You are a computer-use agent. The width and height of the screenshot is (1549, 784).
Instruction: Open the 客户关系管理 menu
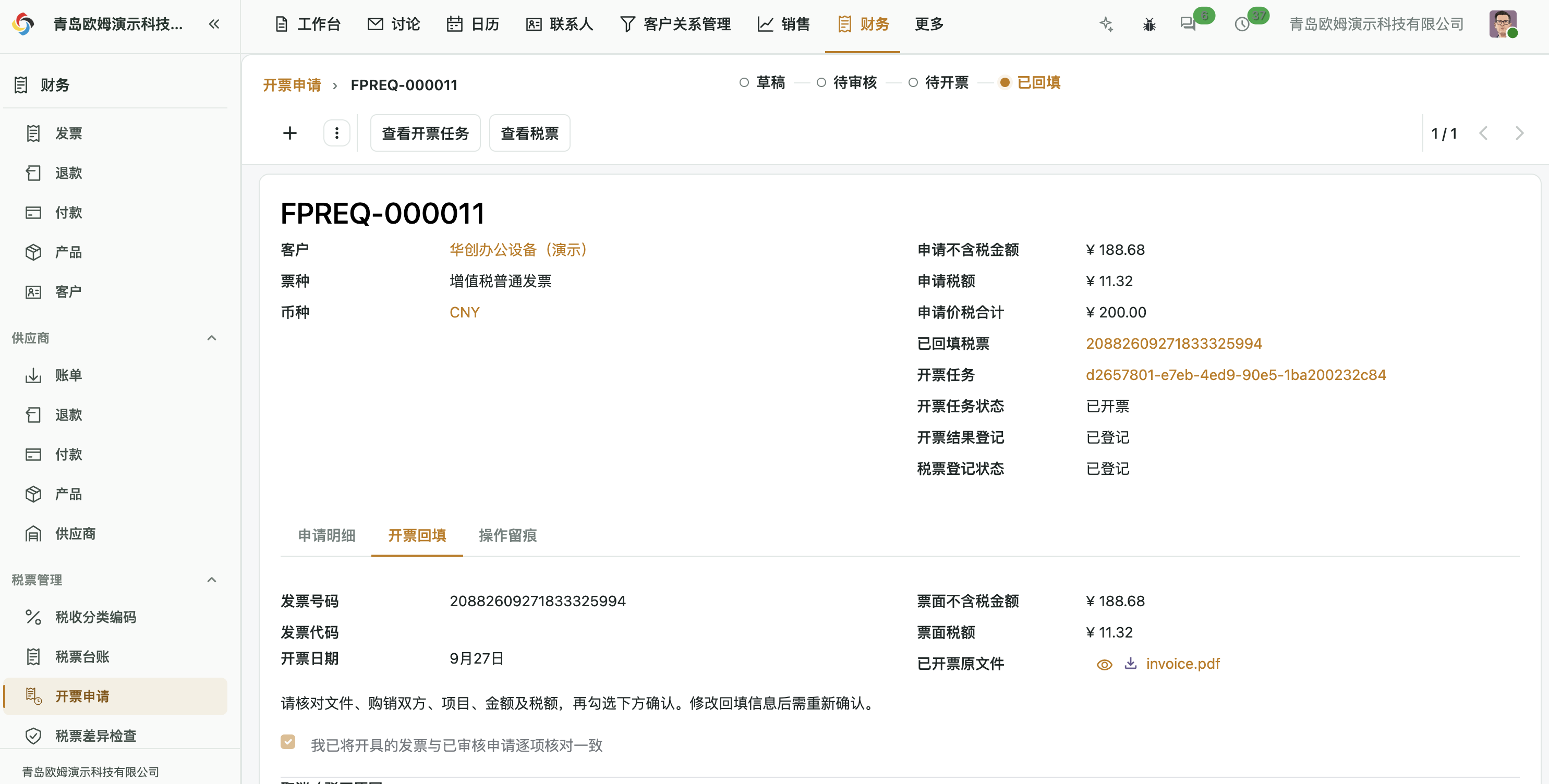pyautogui.click(x=675, y=24)
